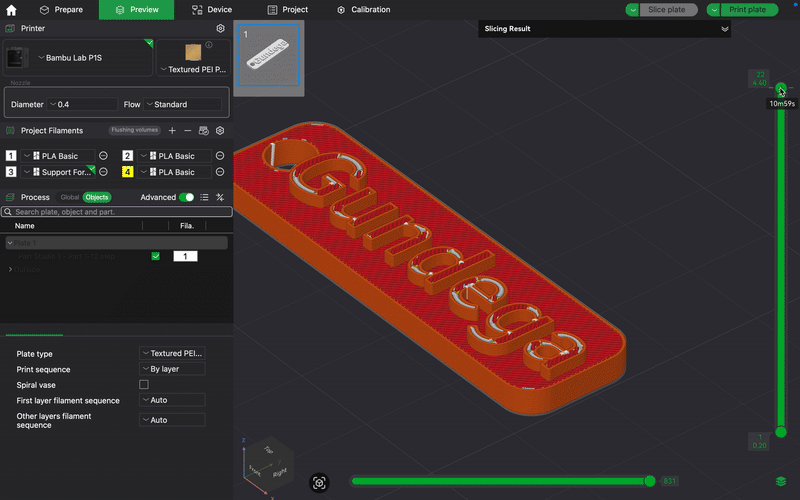Click the Name column header

point(24,226)
